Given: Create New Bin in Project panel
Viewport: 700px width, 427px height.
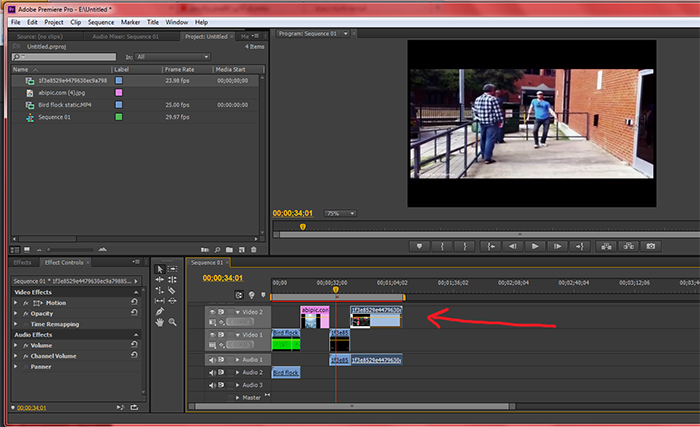Looking at the screenshot, I should coord(229,250).
